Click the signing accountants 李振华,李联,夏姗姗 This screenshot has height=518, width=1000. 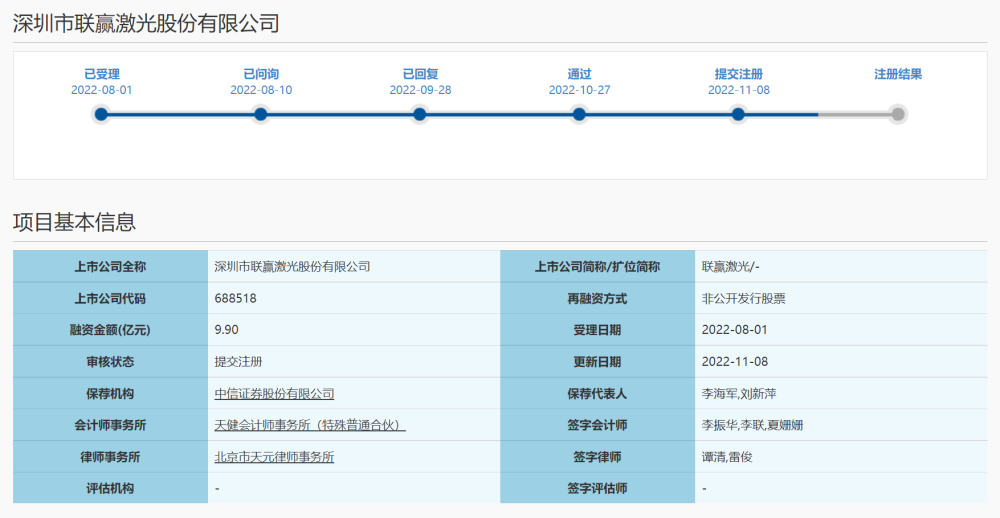coord(753,425)
